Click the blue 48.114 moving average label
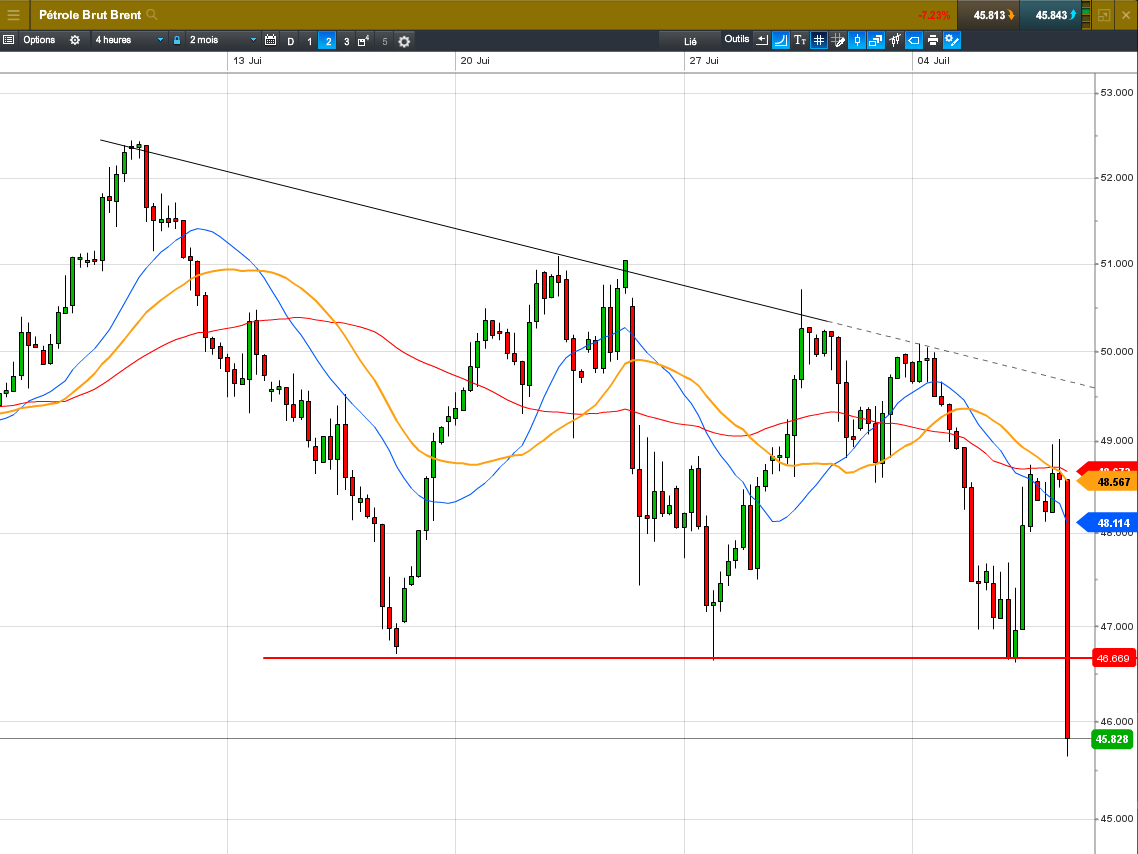This screenshot has height=854, width=1138. tap(1109, 523)
